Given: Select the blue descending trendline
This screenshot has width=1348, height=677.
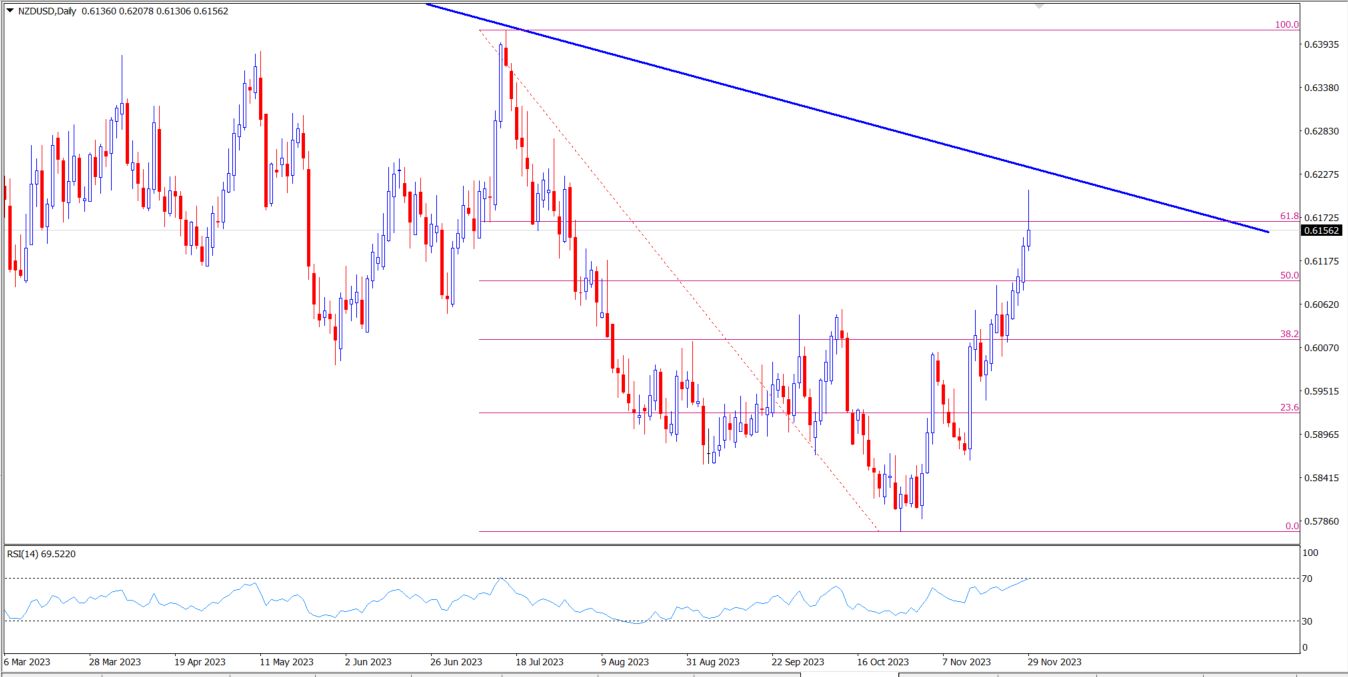Looking at the screenshot, I should click(846, 118).
